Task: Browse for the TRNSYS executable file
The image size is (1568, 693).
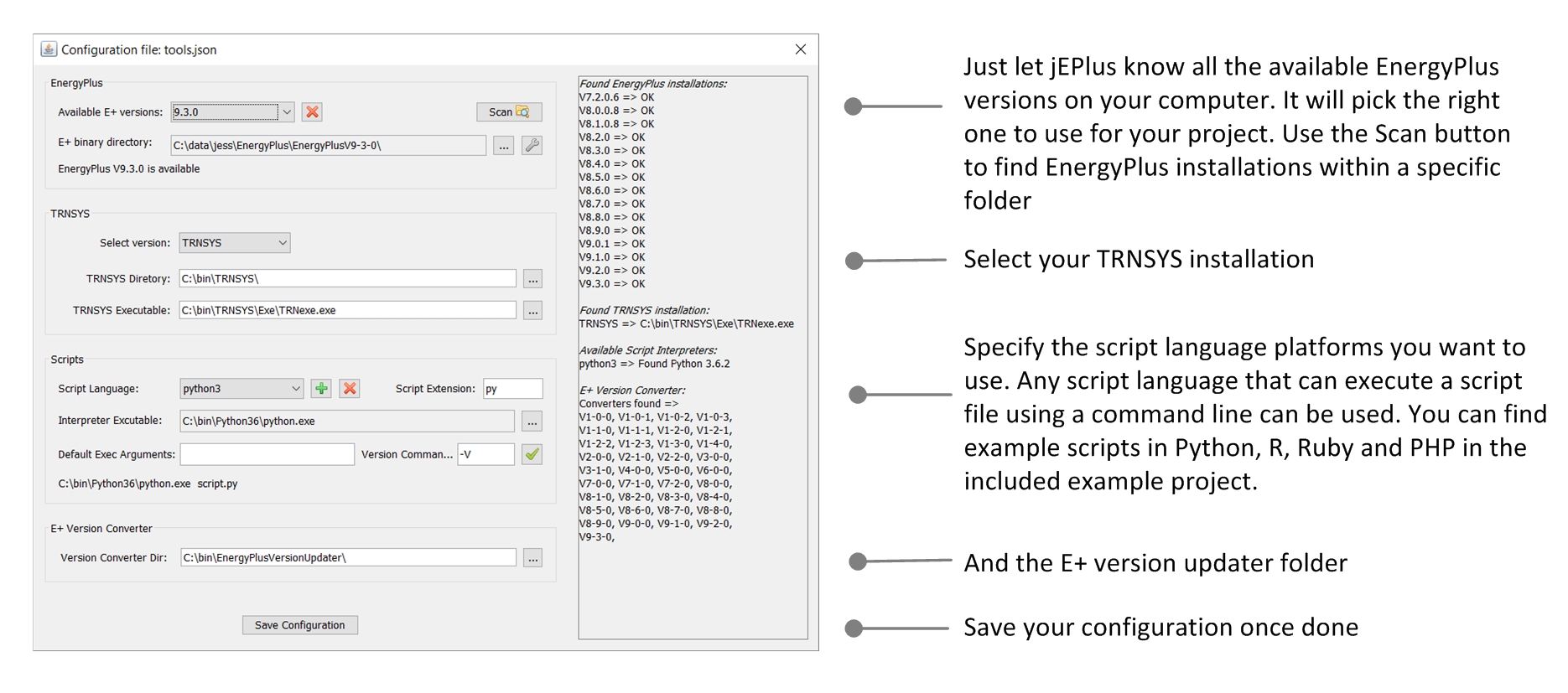Action: pos(532,311)
